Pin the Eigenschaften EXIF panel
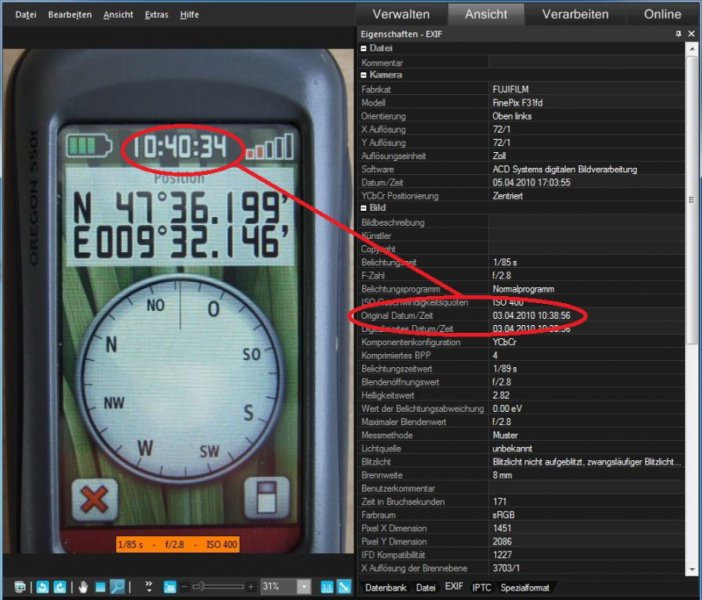 pos(678,34)
